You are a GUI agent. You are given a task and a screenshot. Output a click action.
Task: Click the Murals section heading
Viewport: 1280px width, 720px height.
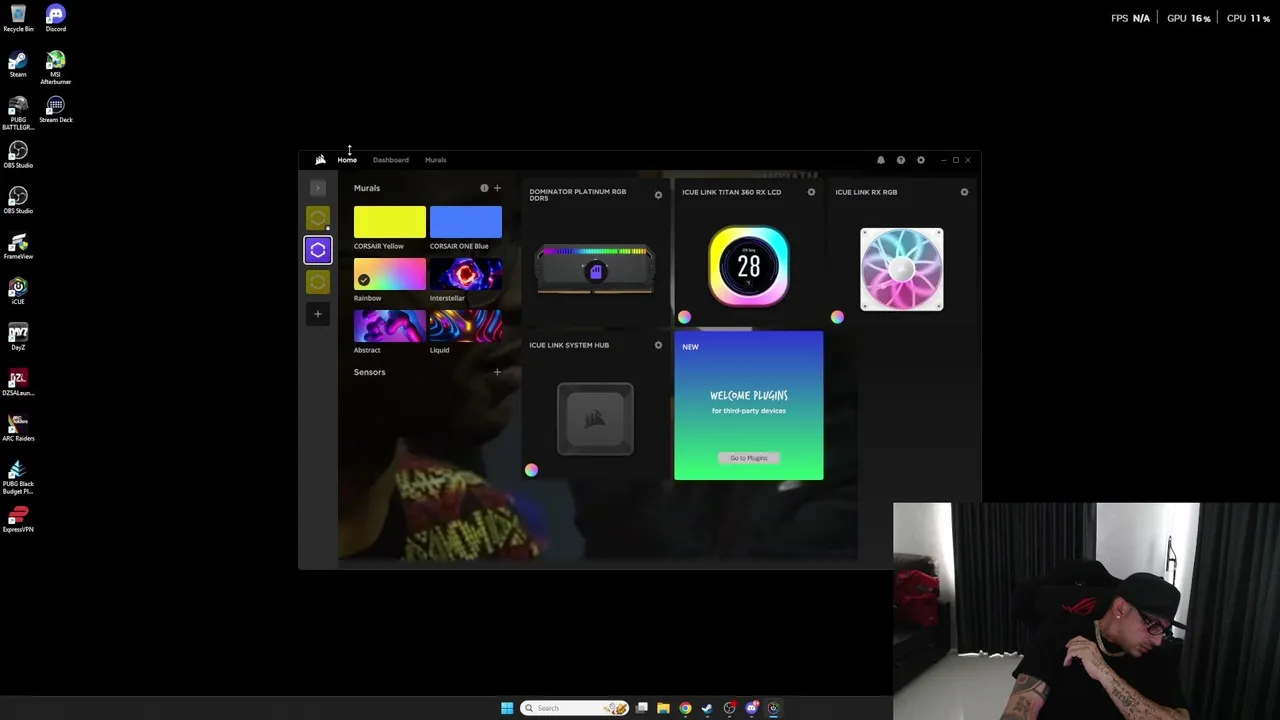coord(366,188)
